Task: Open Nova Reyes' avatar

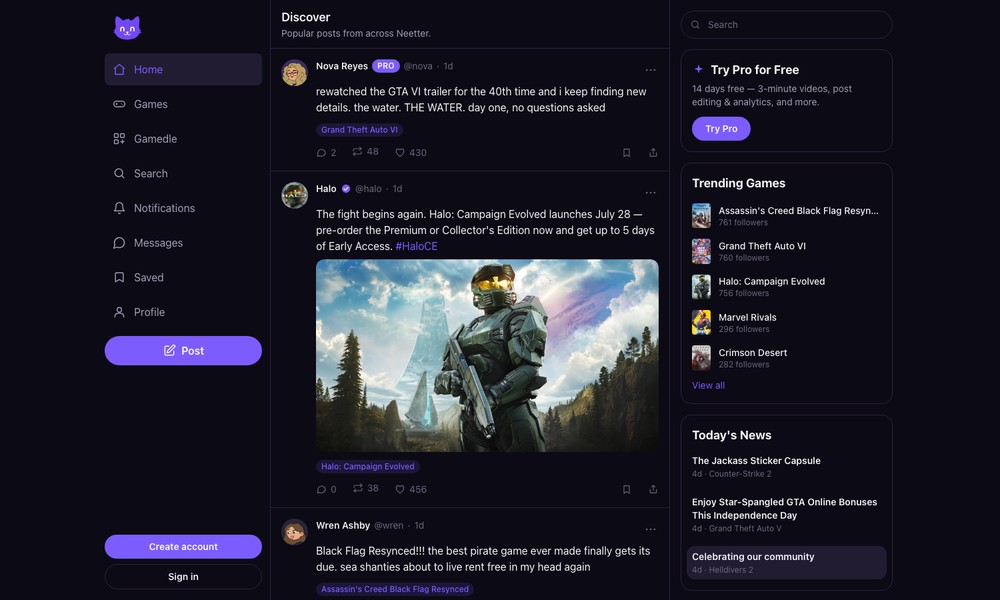Action: [295, 73]
